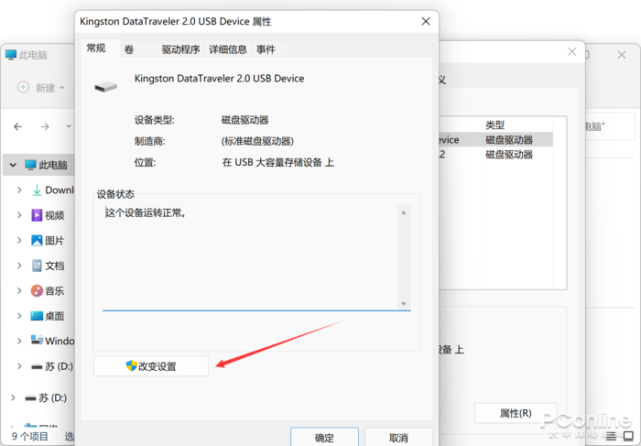Click the shield icon on 改变设置 button
The width and height of the screenshot is (641, 446).
(x=131, y=366)
